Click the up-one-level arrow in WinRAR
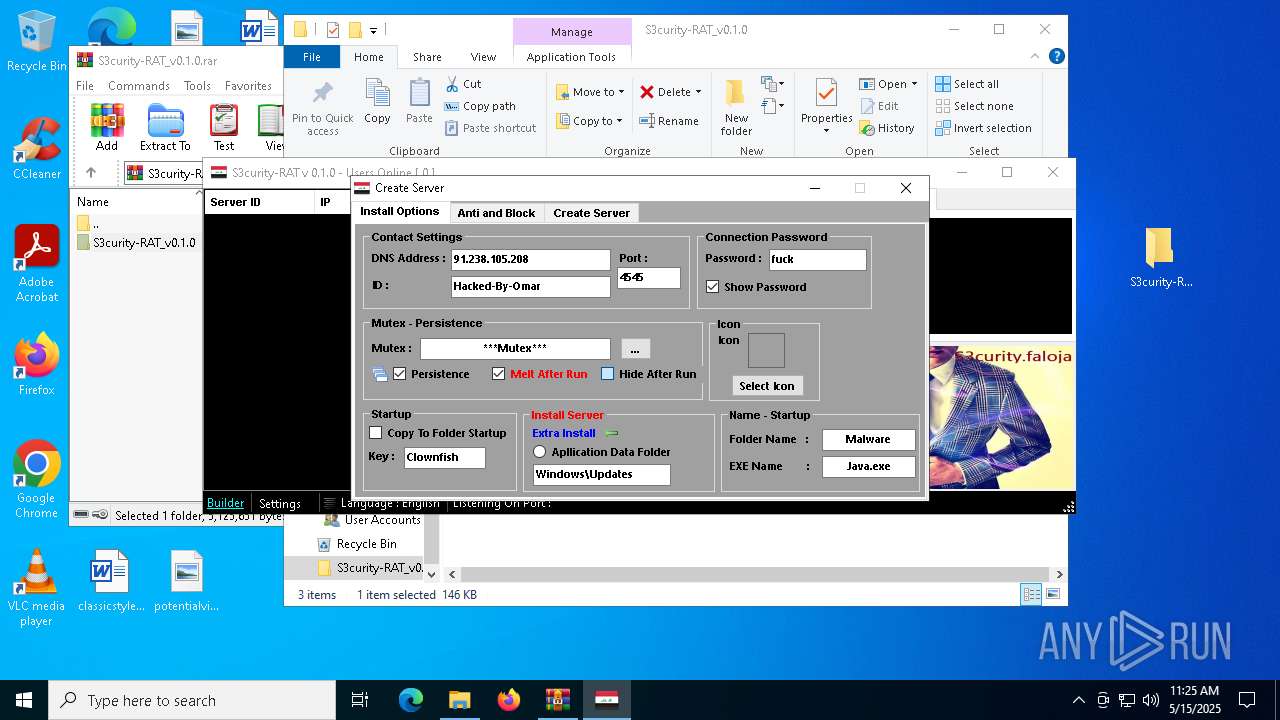1280x720 pixels. coord(90,173)
